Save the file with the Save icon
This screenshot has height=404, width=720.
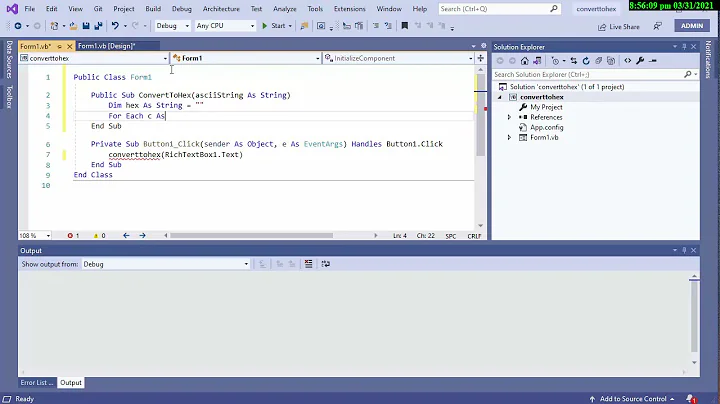tap(86, 26)
